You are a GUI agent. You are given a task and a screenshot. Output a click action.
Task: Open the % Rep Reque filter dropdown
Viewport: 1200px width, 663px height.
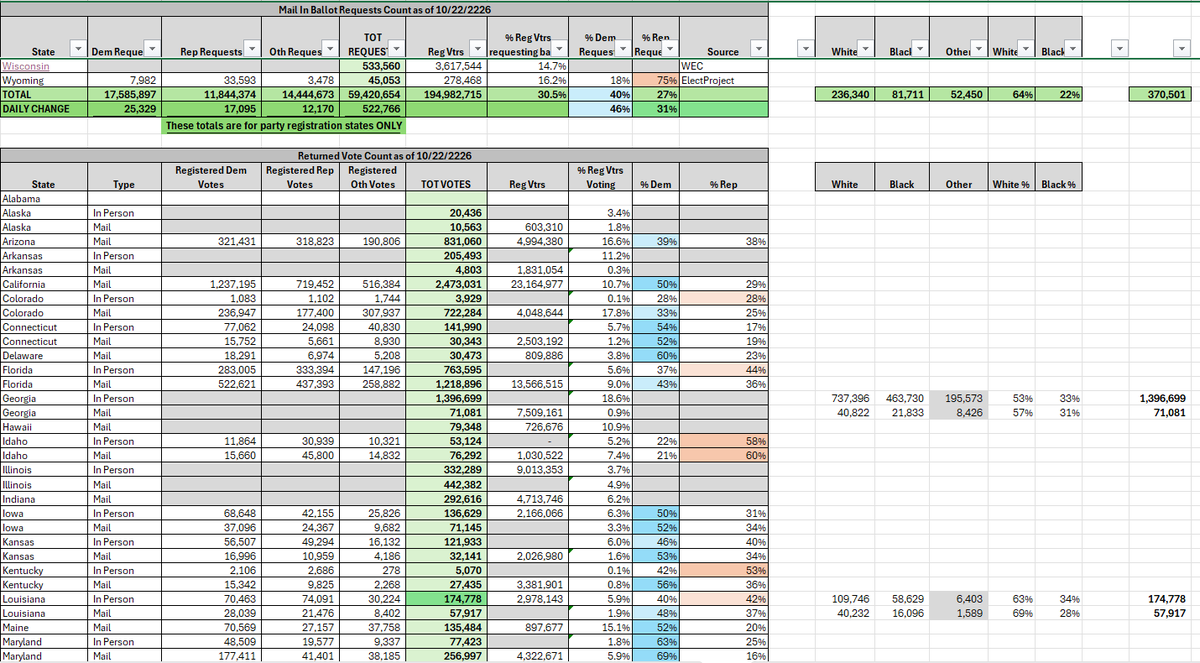click(x=671, y=51)
